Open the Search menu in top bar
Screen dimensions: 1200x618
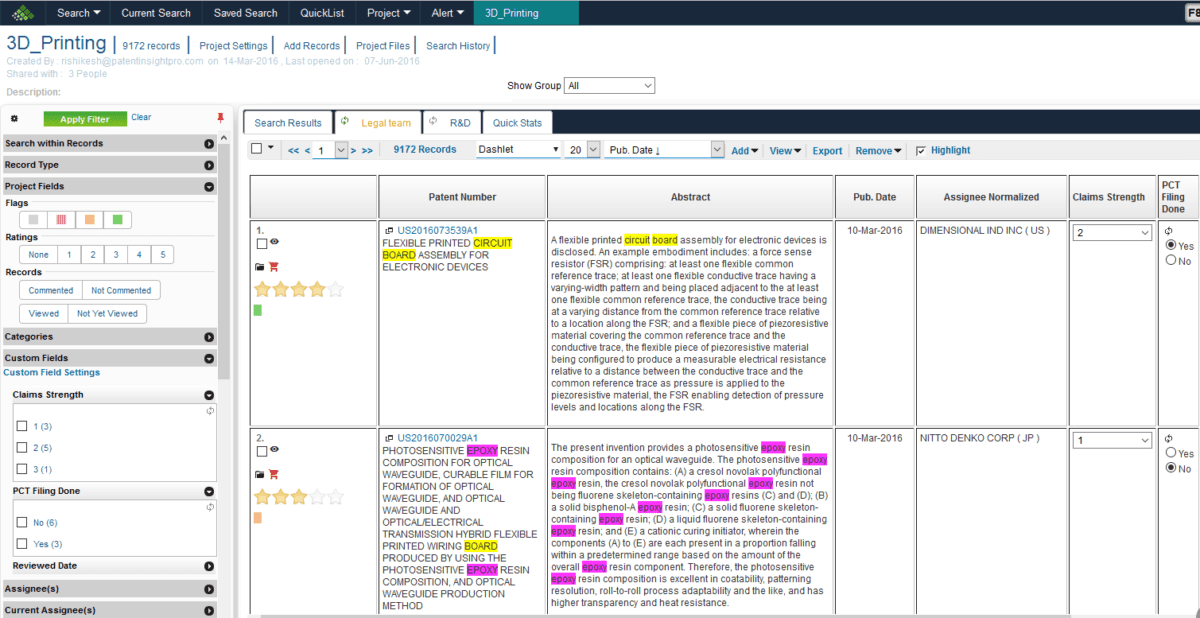click(x=79, y=13)
